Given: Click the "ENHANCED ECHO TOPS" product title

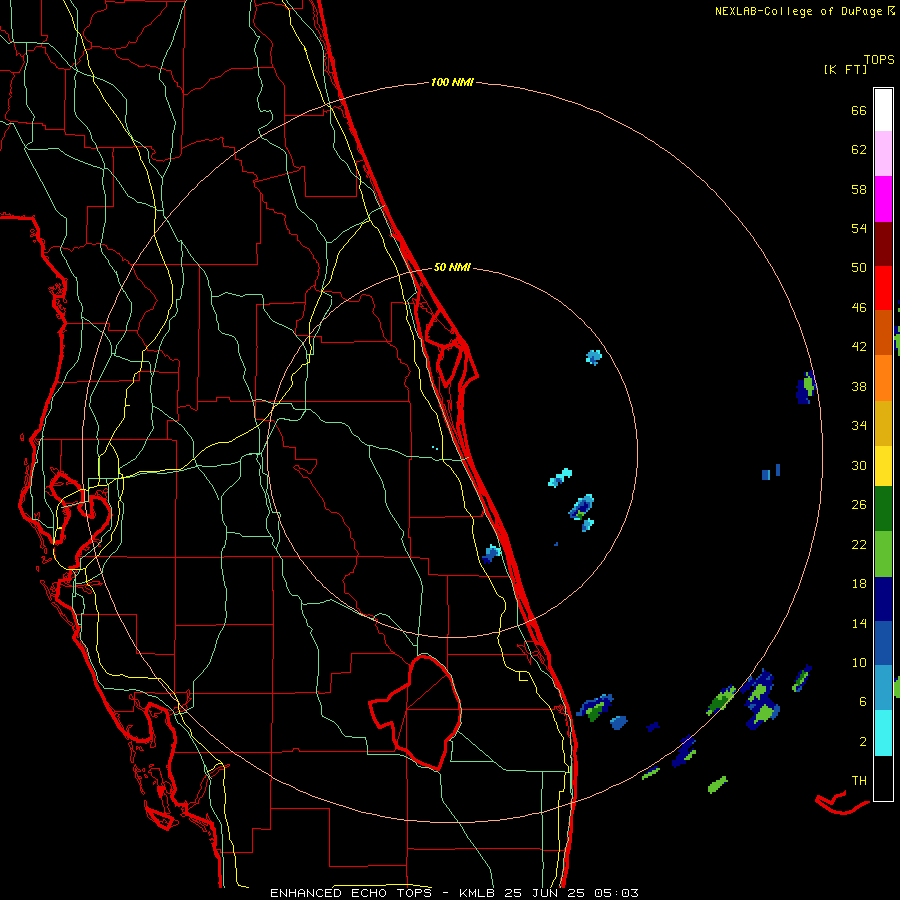Looking at the screenshot, I should click(351, 893).
